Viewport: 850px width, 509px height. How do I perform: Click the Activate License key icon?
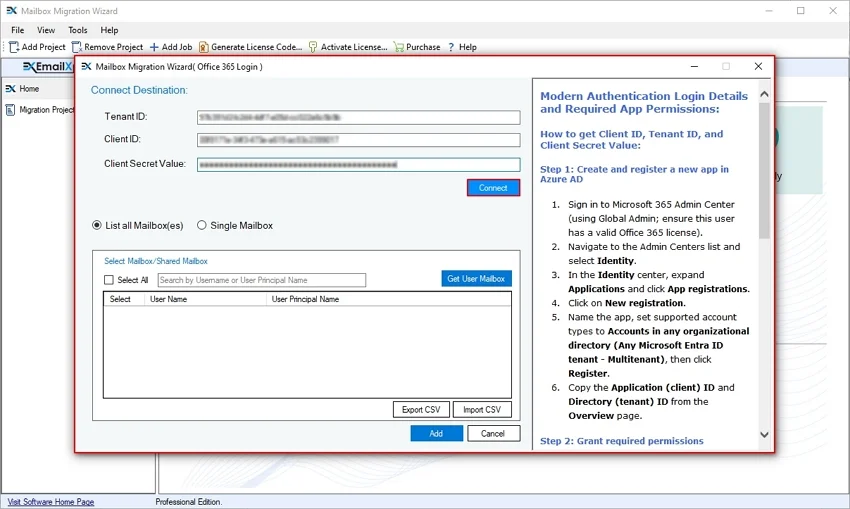(x=313, y=47)
